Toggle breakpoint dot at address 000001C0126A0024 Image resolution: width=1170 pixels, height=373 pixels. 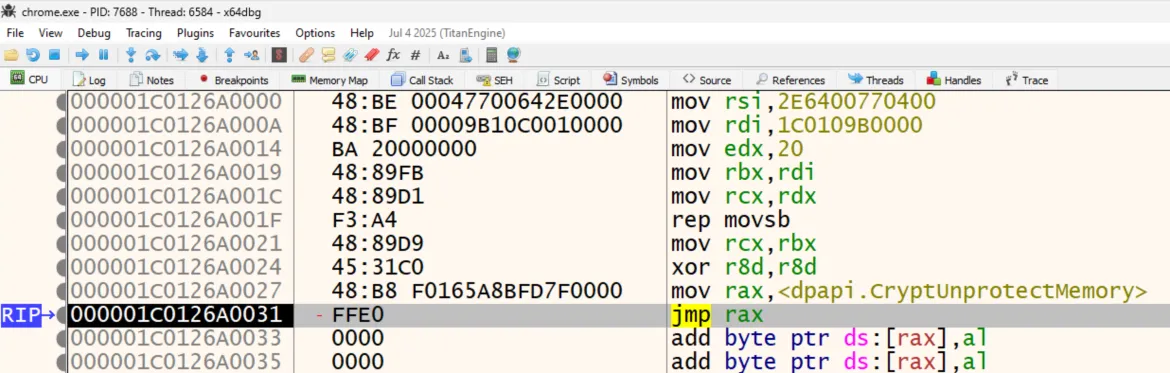pos(61,268)
